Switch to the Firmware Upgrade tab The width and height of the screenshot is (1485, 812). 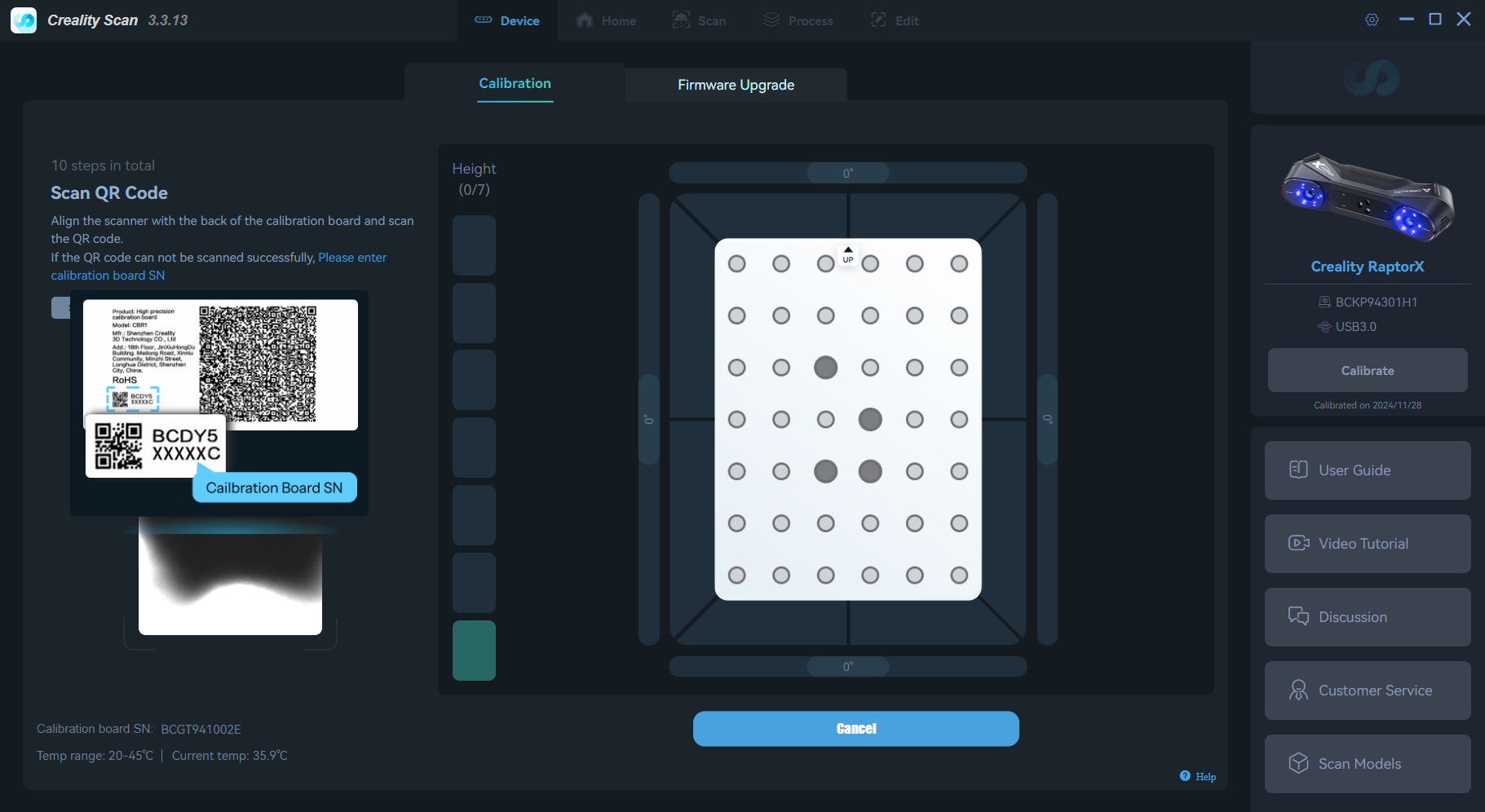click(x=736, y=85)
